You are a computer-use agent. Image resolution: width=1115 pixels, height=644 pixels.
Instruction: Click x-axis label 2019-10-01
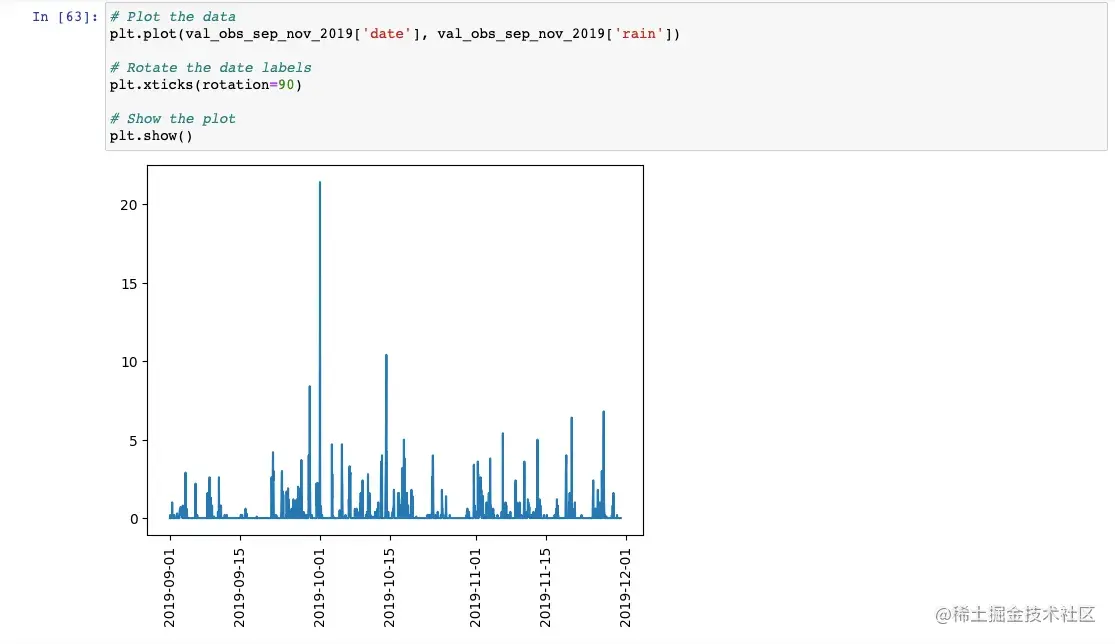coord(319,588)
